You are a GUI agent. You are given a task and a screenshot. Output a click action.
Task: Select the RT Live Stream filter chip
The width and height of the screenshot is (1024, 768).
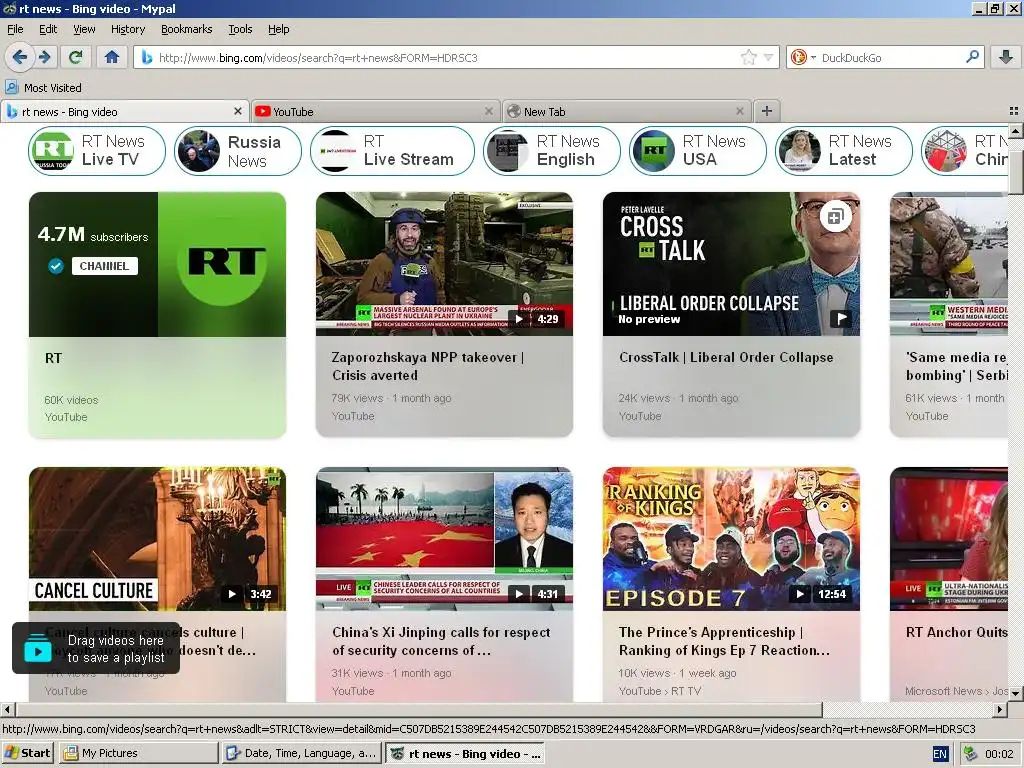tap(392, 151)
